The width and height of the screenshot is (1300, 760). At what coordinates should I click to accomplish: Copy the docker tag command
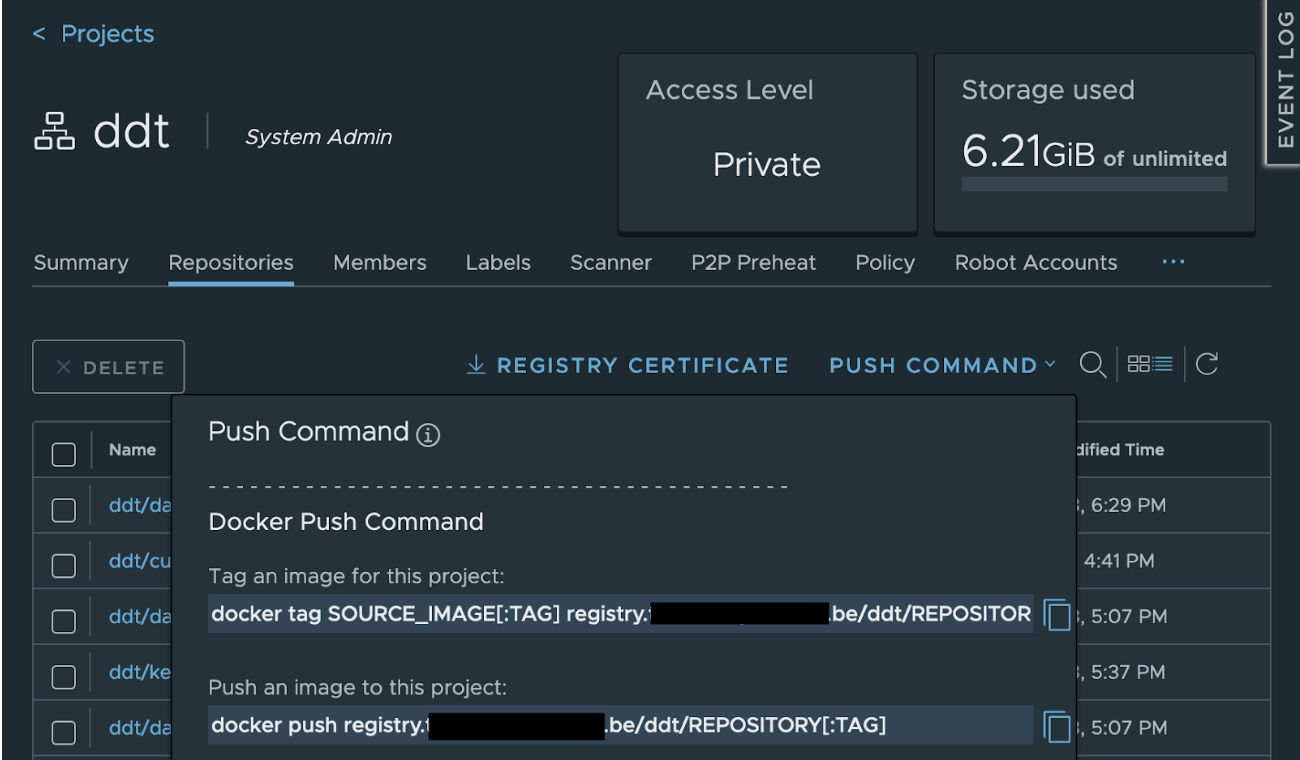pos(1057,615)
